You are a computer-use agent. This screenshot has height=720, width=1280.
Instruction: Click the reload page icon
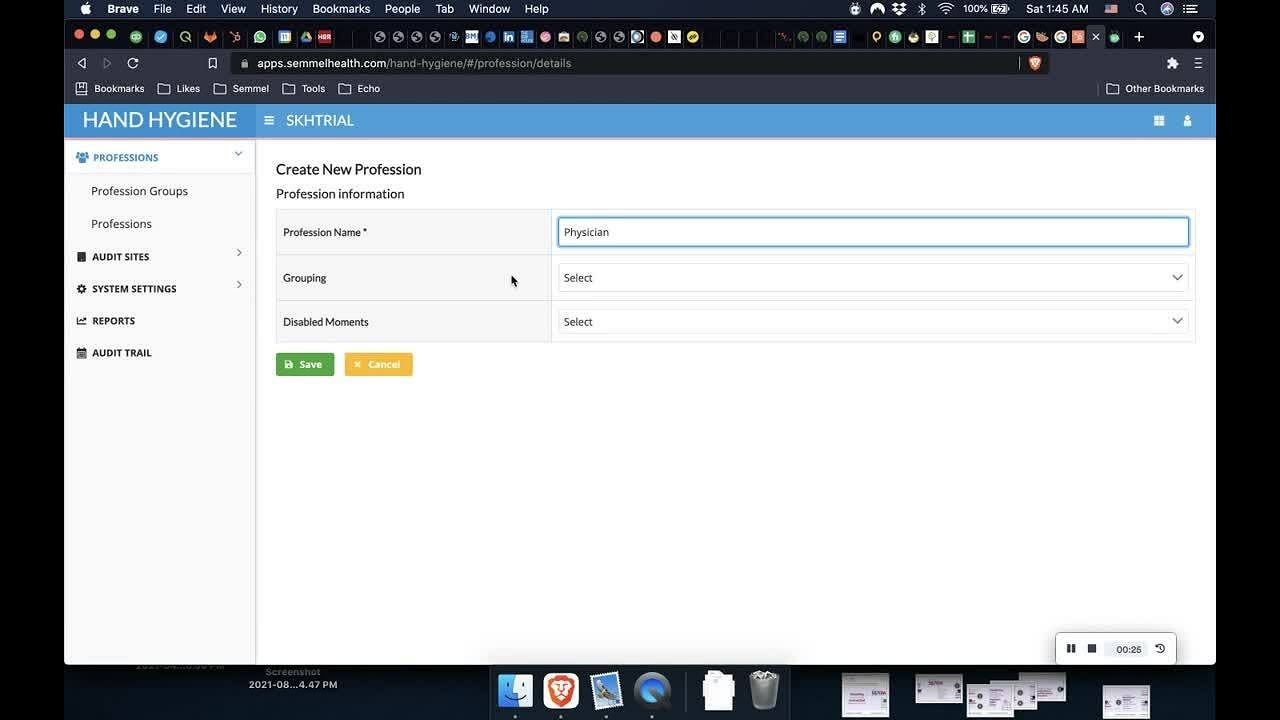coord(132,63)
